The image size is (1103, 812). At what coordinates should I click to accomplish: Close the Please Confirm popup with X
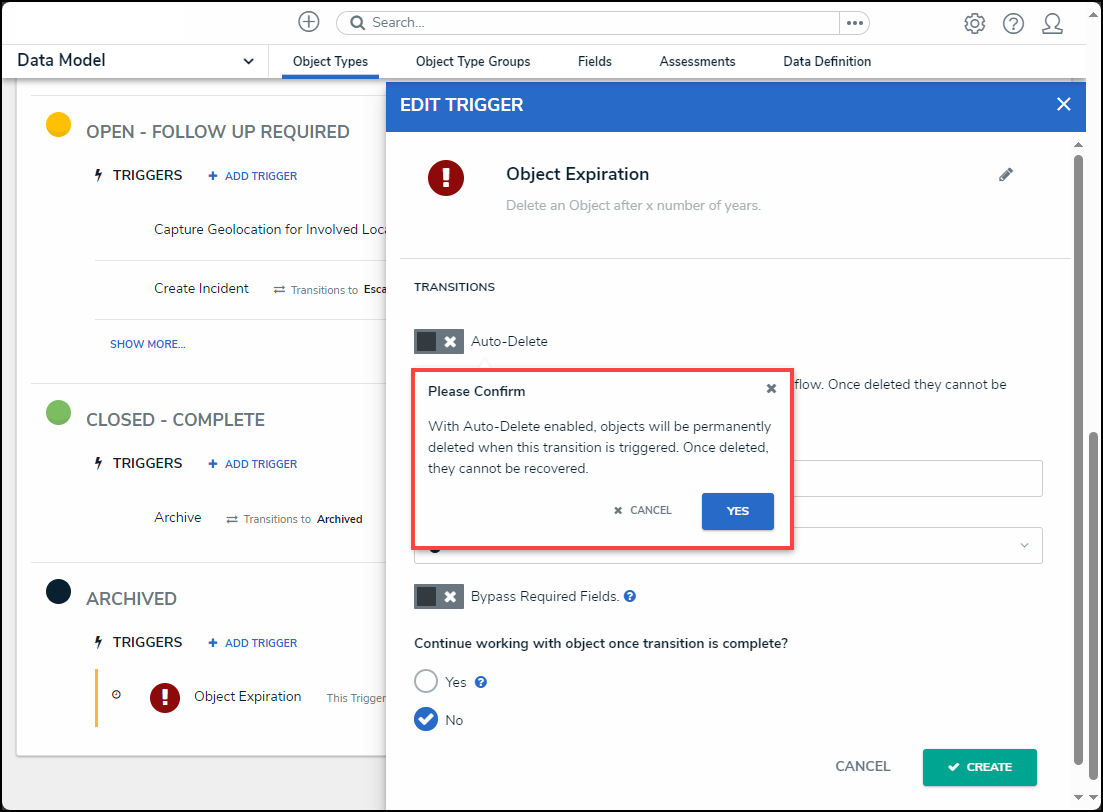point(771,389)
